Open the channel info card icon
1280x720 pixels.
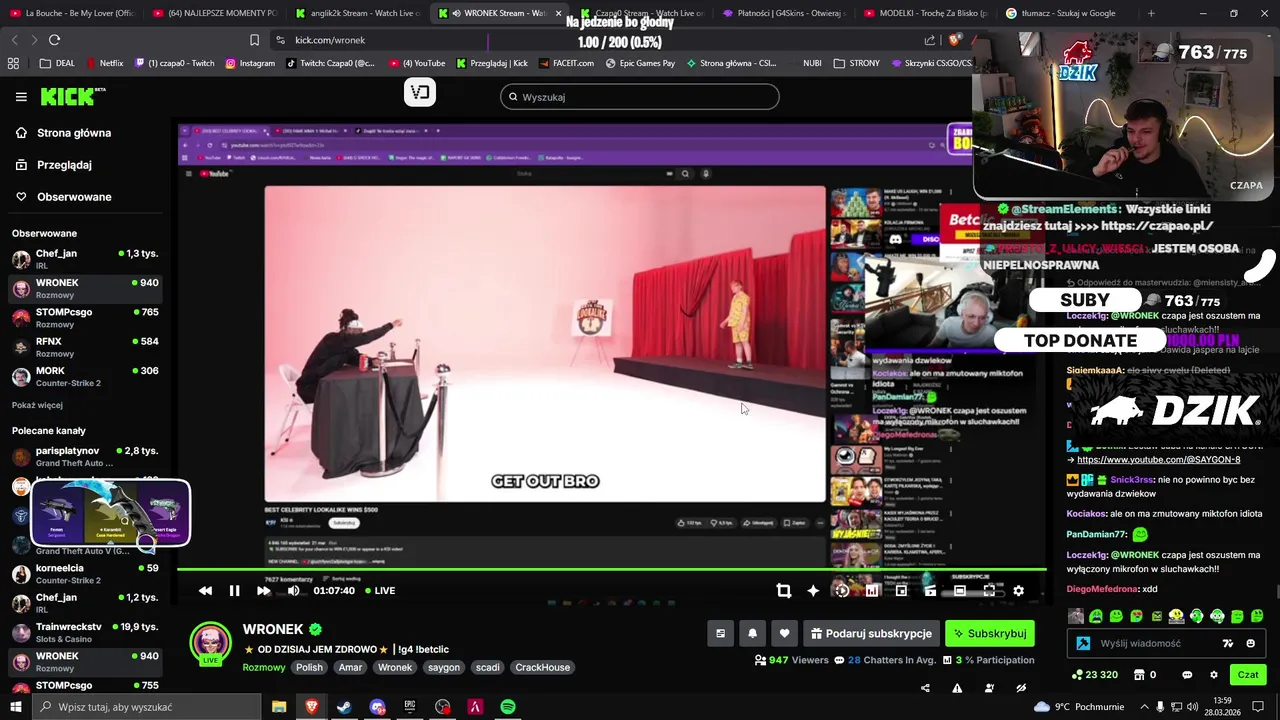720,634
